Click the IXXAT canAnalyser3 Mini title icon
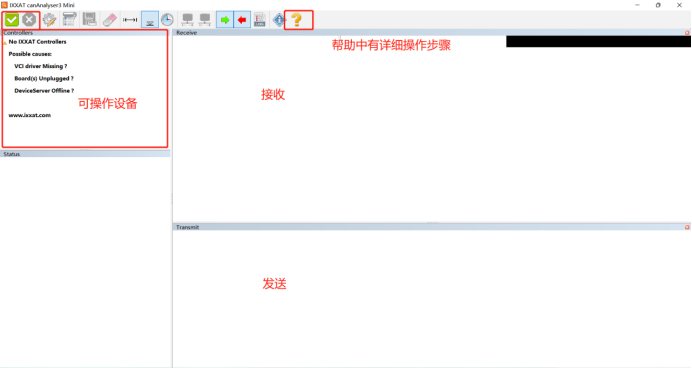 click(4, 5)
